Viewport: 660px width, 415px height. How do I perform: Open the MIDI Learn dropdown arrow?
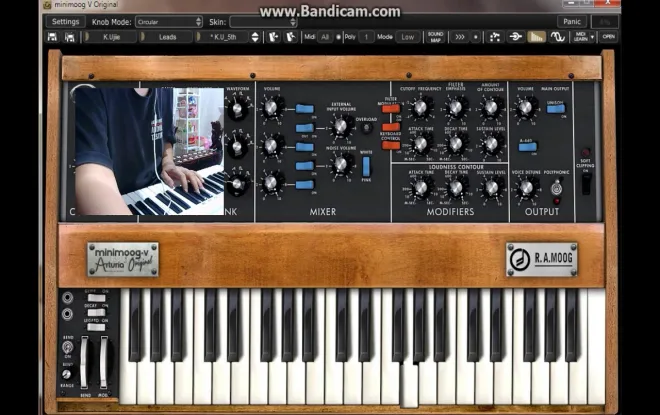[592, 37]
